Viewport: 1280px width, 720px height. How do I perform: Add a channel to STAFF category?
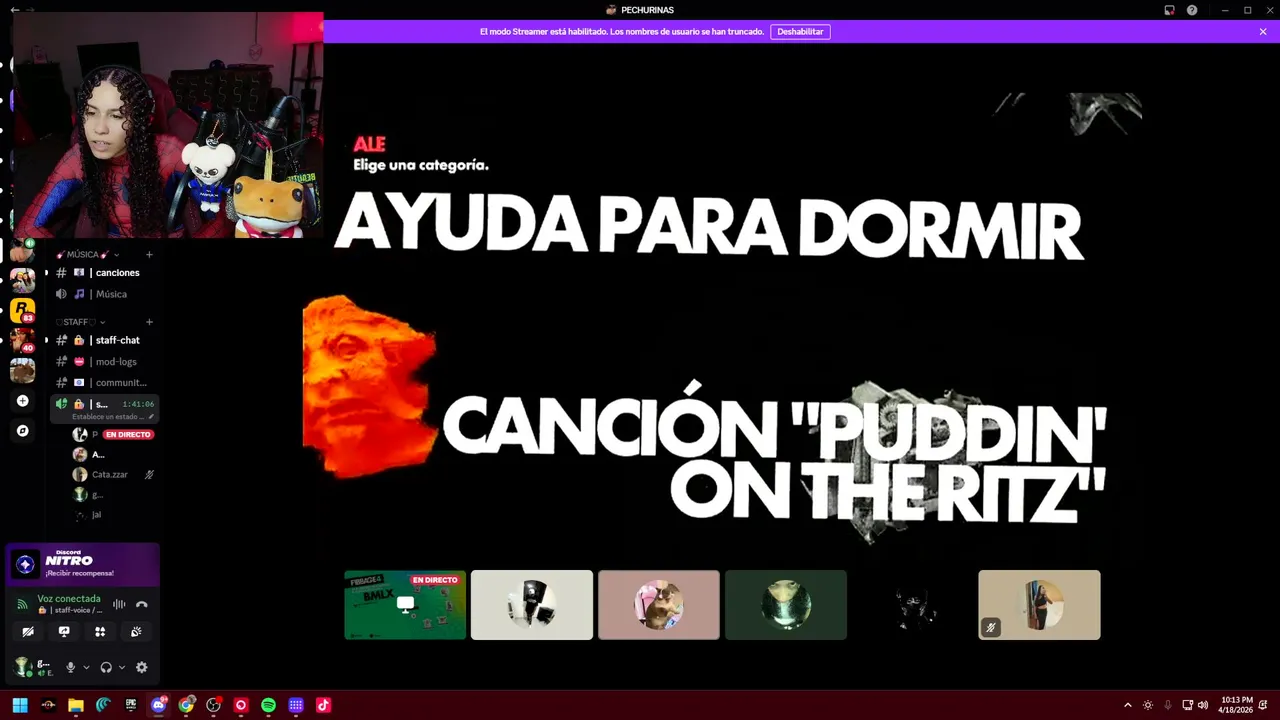point(149,322)
